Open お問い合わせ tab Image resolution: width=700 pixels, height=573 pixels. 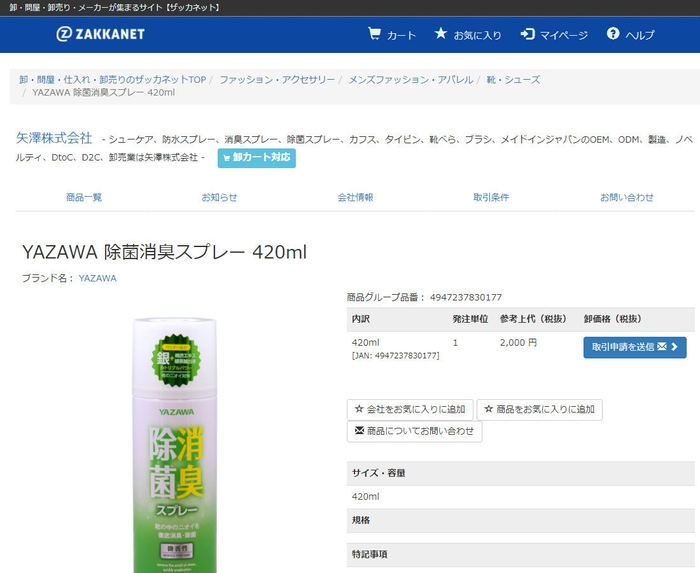pos(626,198)
